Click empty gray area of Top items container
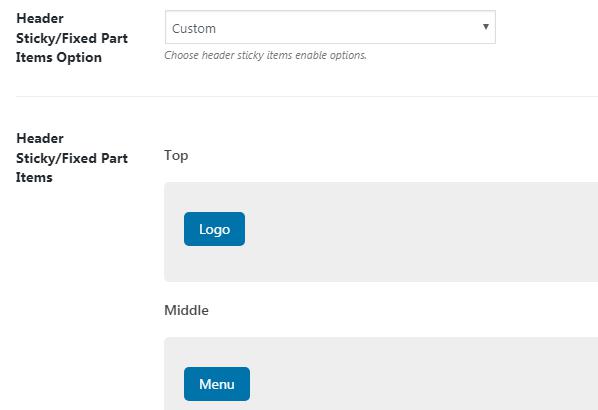Image resolution: width=598 pixels, height=410 pixels. pos(420,232)
